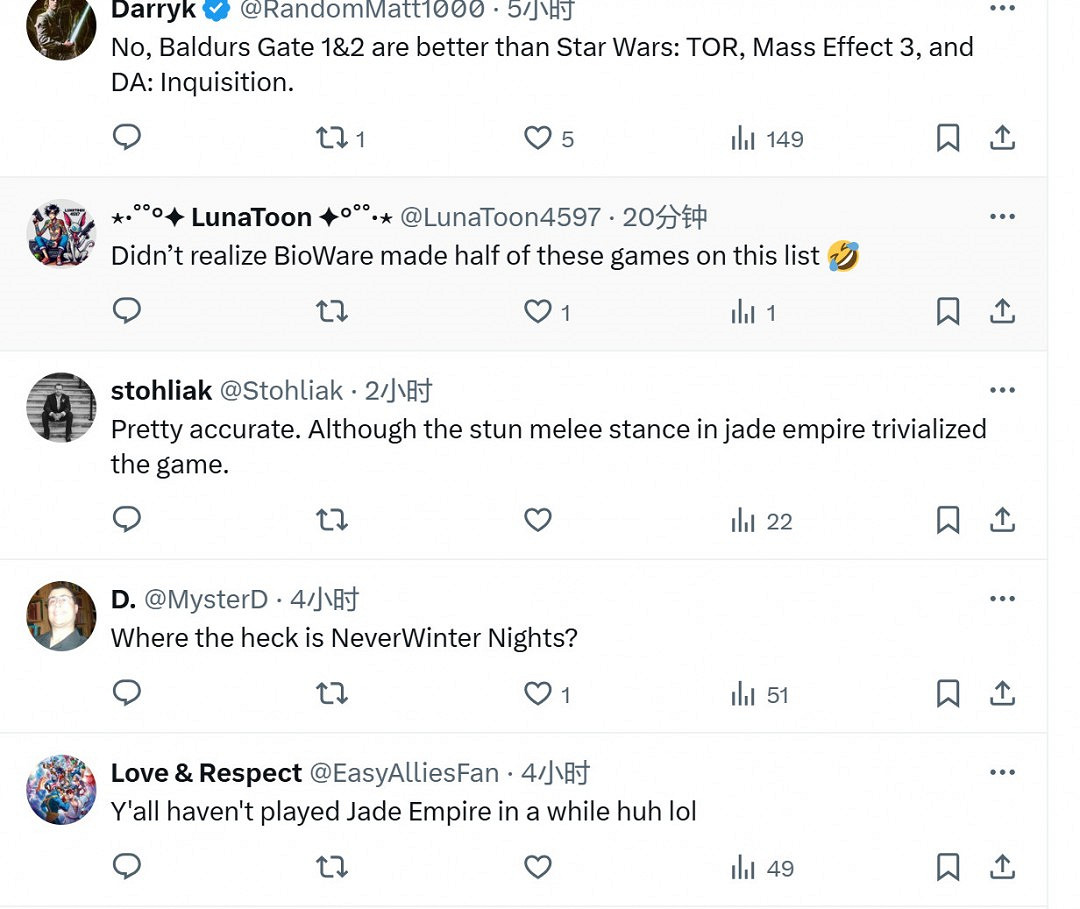View analytics on D.'s NeverWinter Nights tweet
This screenshot has width=1080, height=909.
tap(760, 694)
